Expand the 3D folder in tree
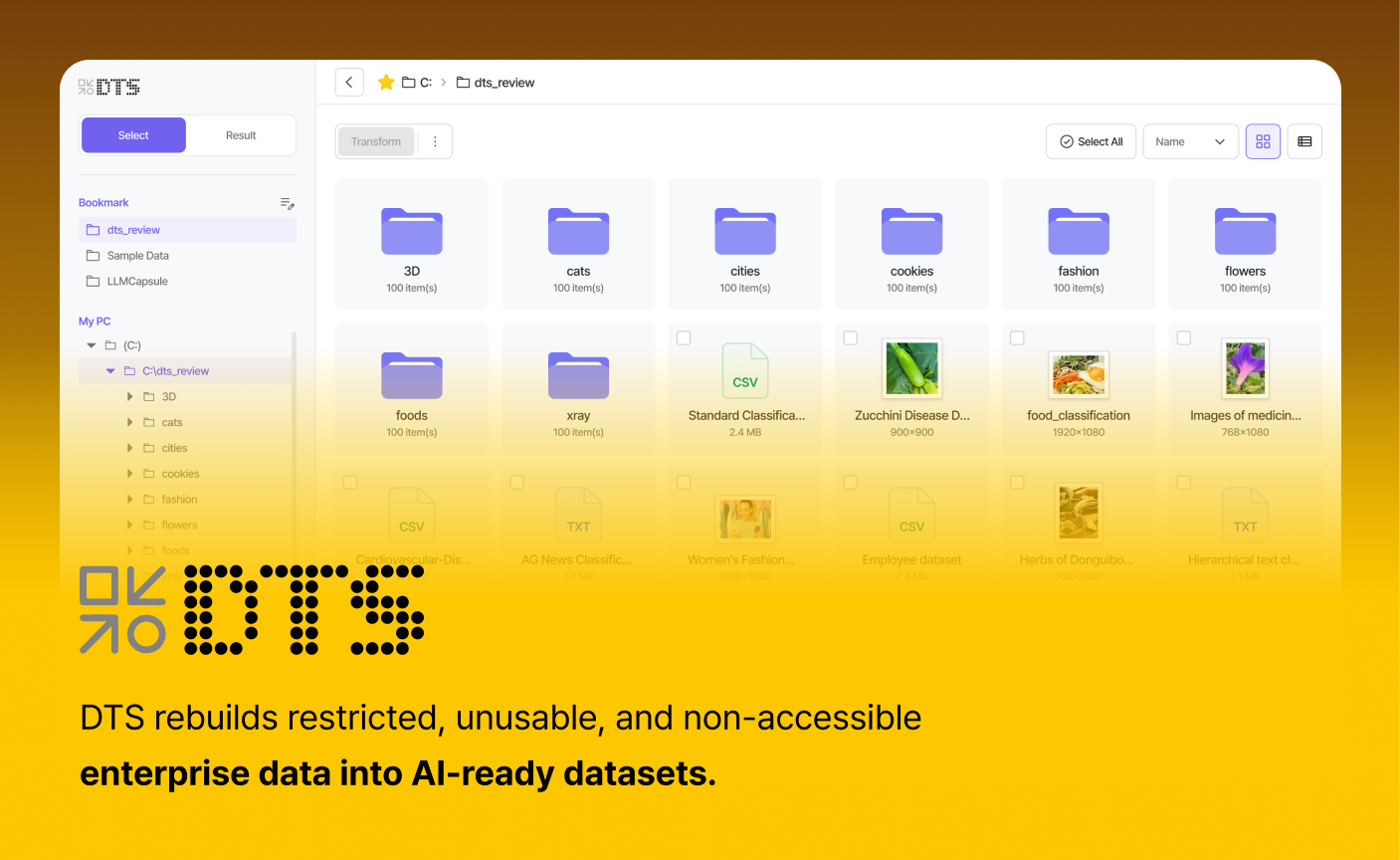Image resolution: width=1400 pixels, height=860 pixels. tap(129, 396)
